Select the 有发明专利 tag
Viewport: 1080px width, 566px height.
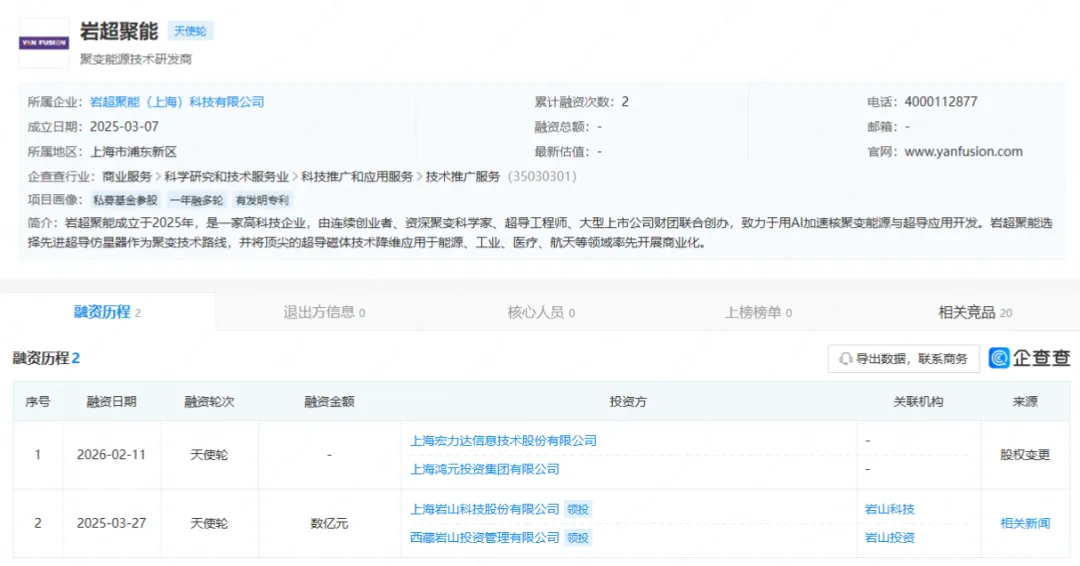point(262,200)
